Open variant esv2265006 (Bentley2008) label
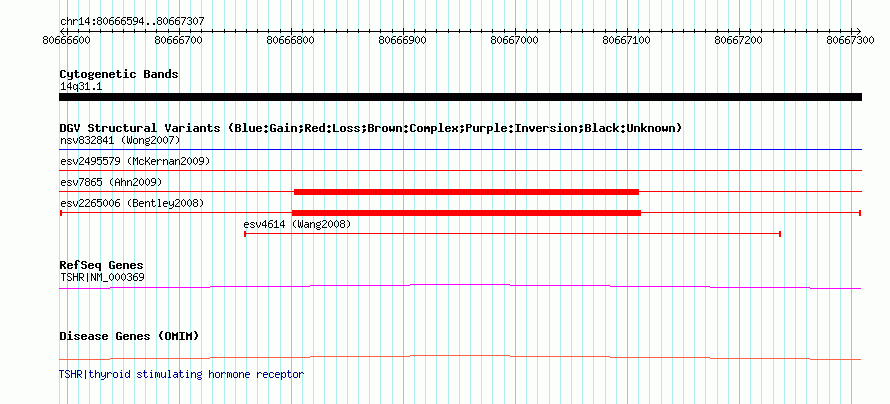 (132, 203)
